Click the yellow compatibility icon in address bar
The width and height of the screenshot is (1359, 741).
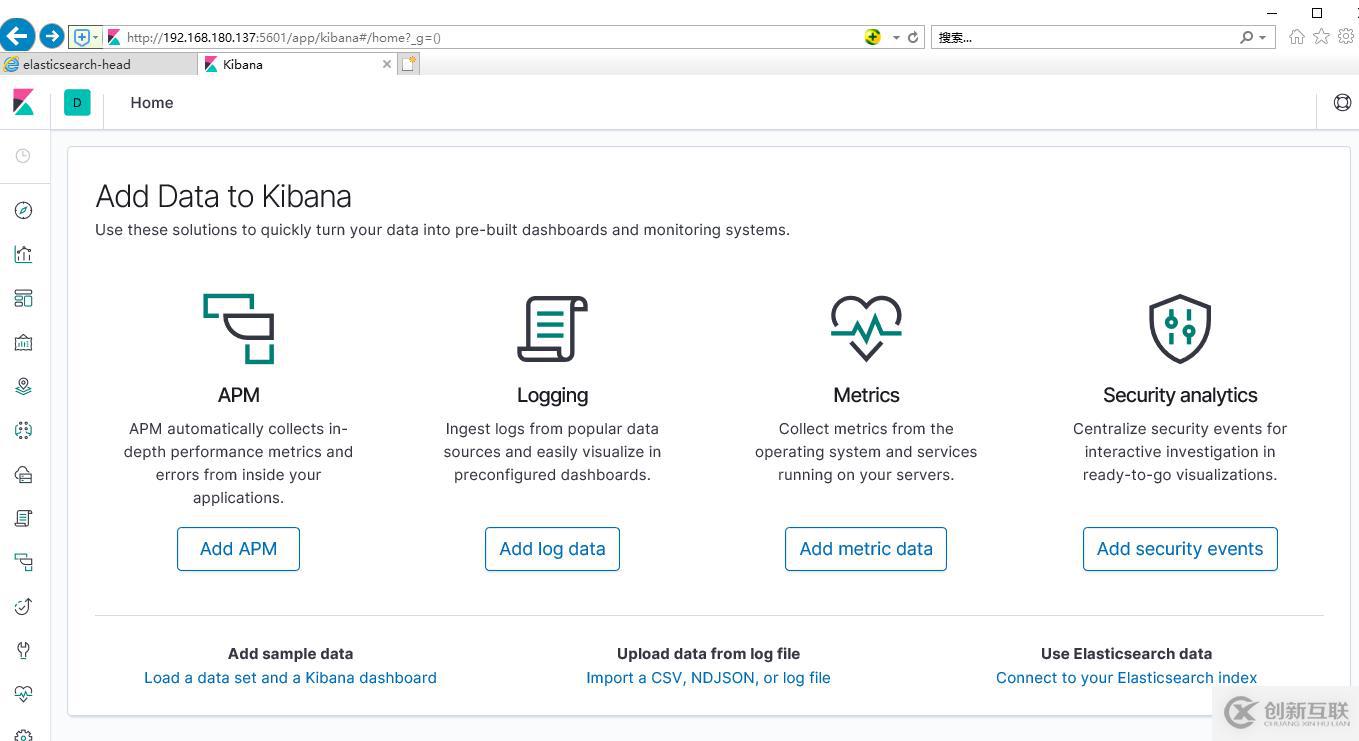point(873,37)
